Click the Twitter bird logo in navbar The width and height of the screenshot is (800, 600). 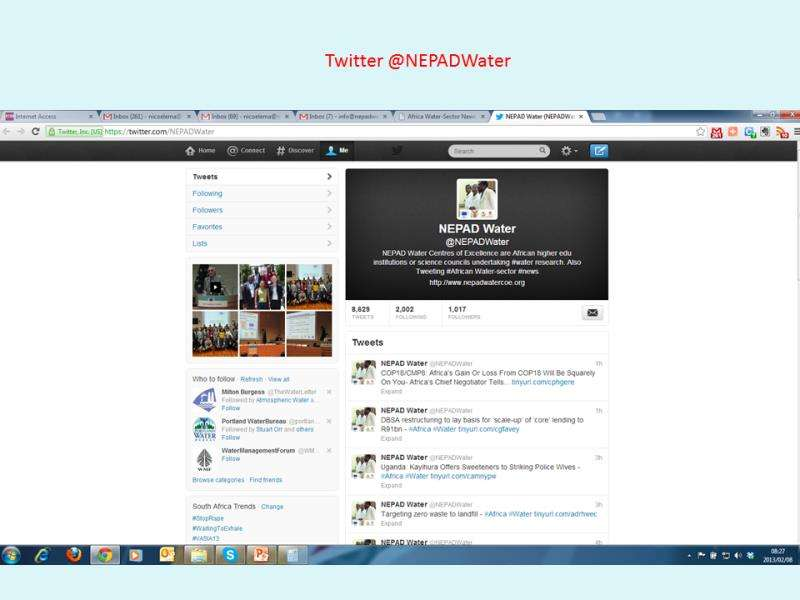pos(397,151)
